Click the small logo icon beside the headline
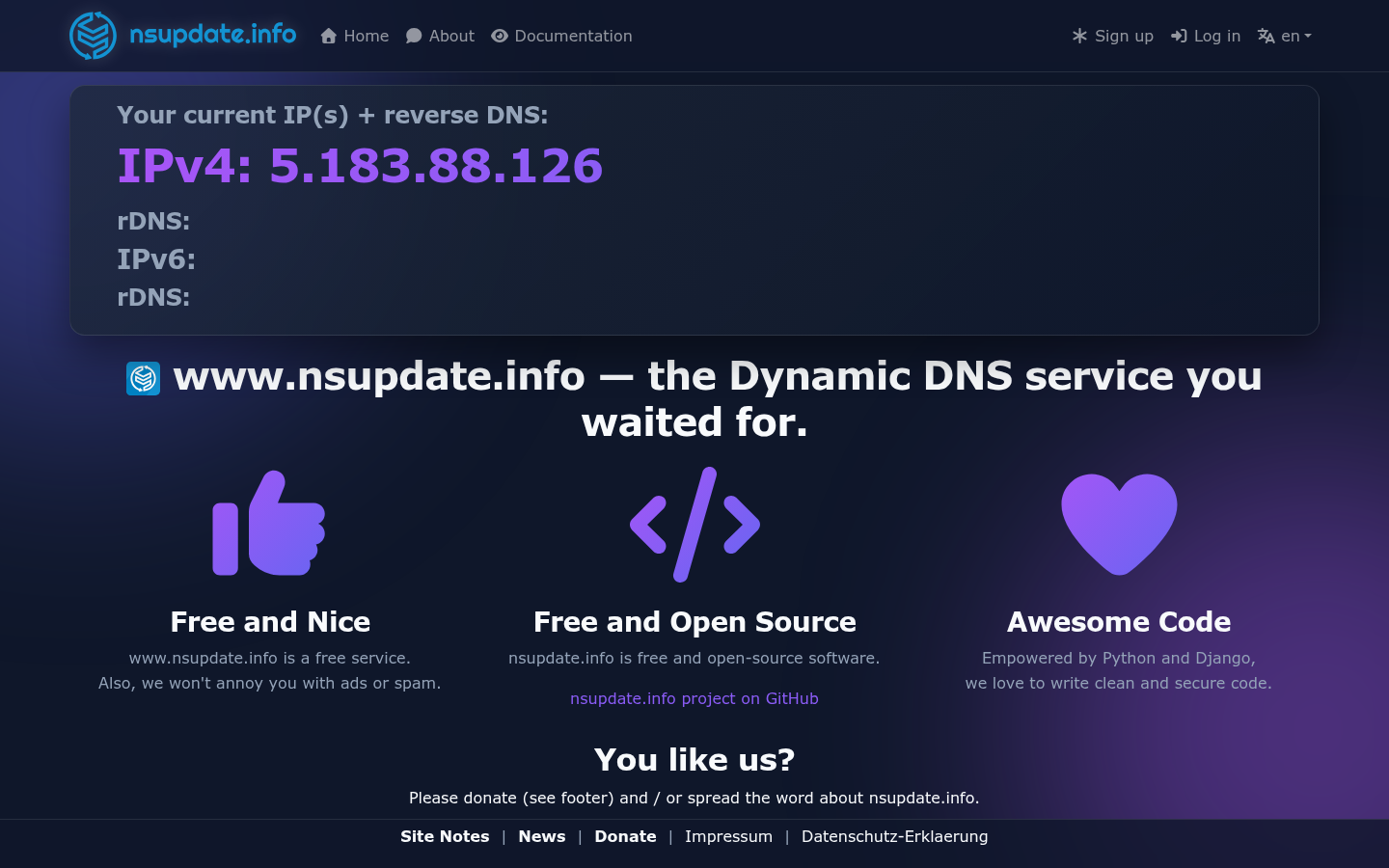Viewport: 1389px width, 868px height. (143, 378)
